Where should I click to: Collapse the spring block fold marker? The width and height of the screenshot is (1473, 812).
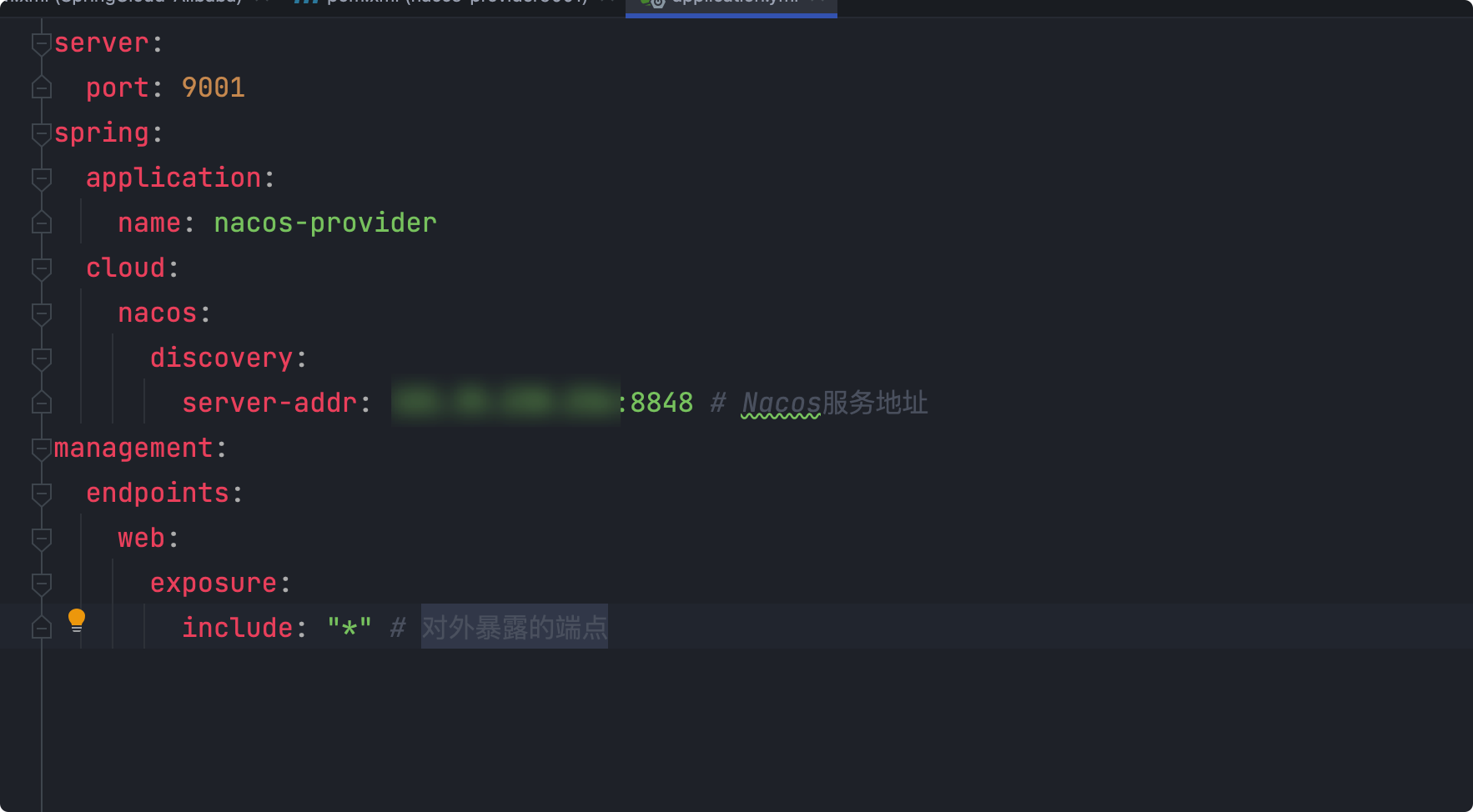(x=42, y=133)
